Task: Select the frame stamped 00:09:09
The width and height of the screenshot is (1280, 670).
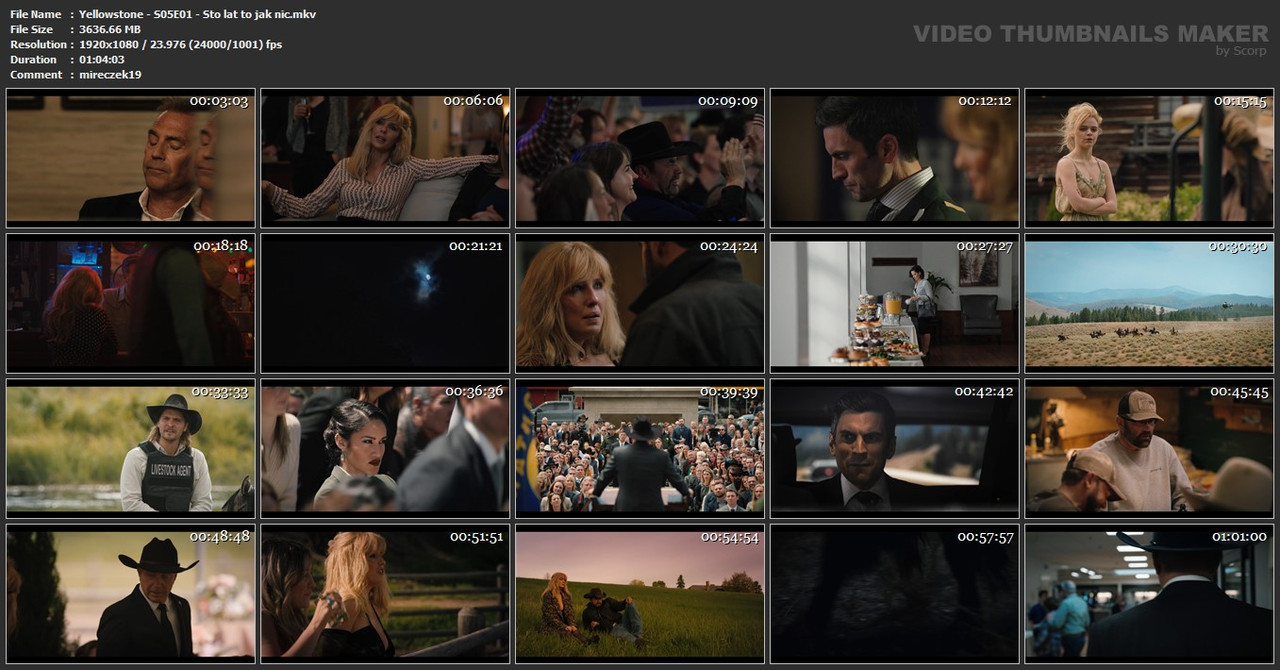Action: [x=640, y=158]
